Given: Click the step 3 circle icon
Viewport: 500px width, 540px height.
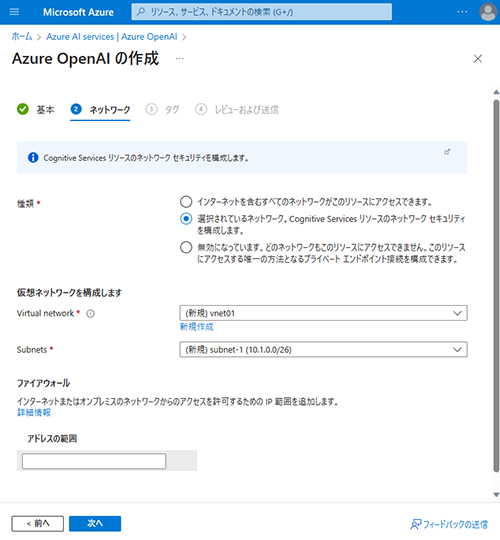Looking at the screenshot, I should click(x=152, y=110).
